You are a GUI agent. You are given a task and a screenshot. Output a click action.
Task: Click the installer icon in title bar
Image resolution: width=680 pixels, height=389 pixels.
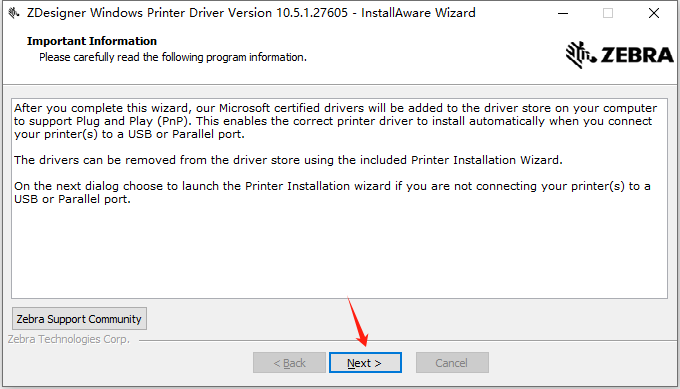[x=14, y=13]
